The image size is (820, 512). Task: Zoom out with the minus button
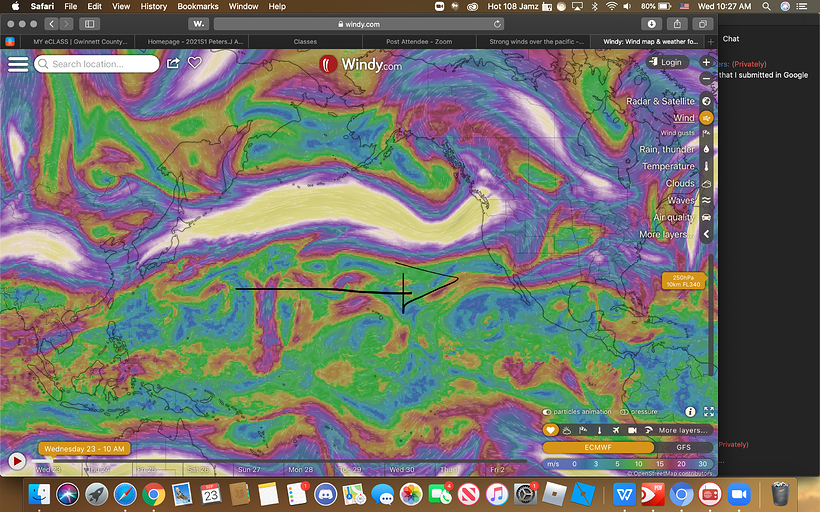[x=706, y=79]
